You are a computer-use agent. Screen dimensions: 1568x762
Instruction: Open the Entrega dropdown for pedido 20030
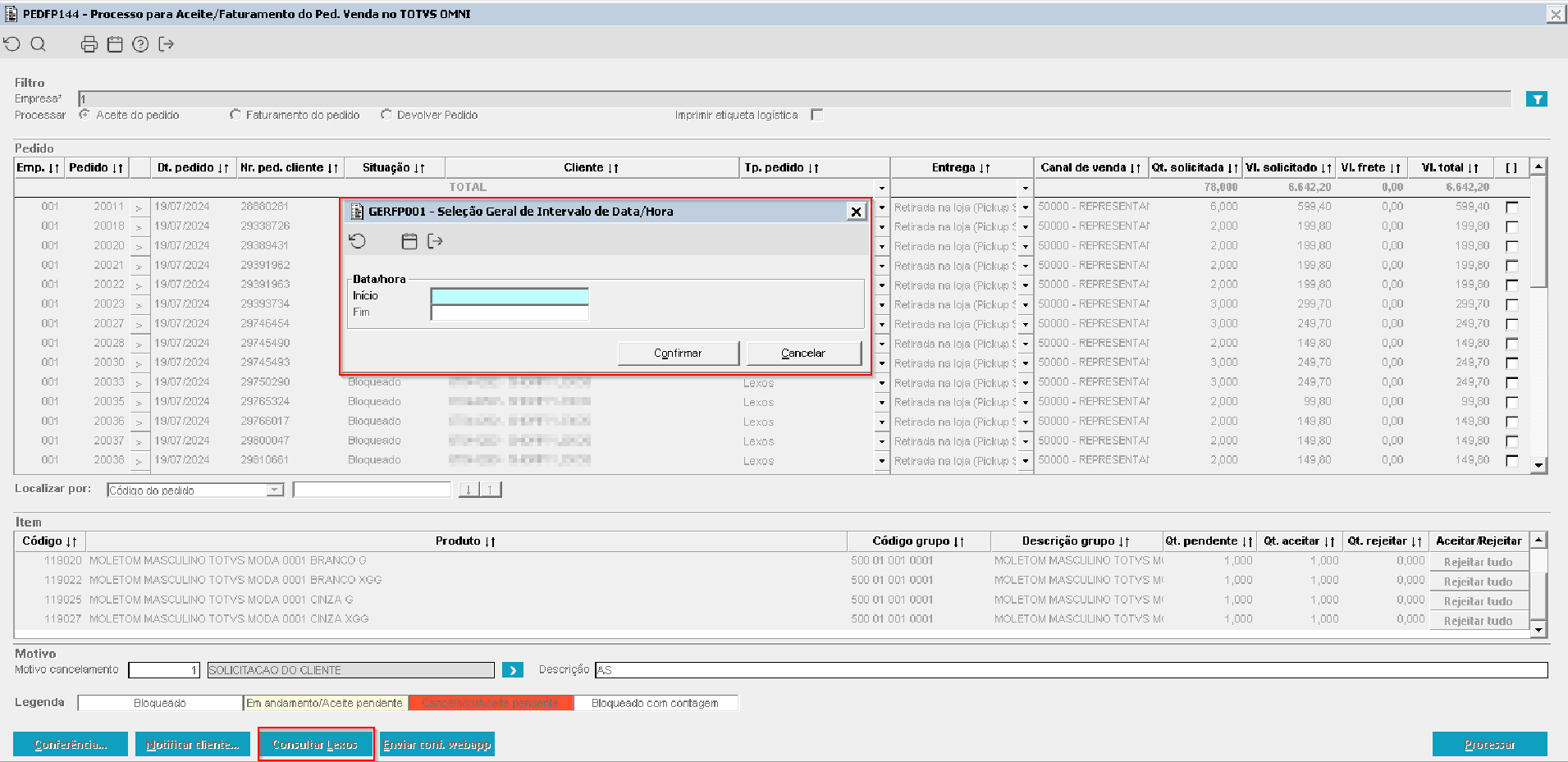tap(1026, 363)
